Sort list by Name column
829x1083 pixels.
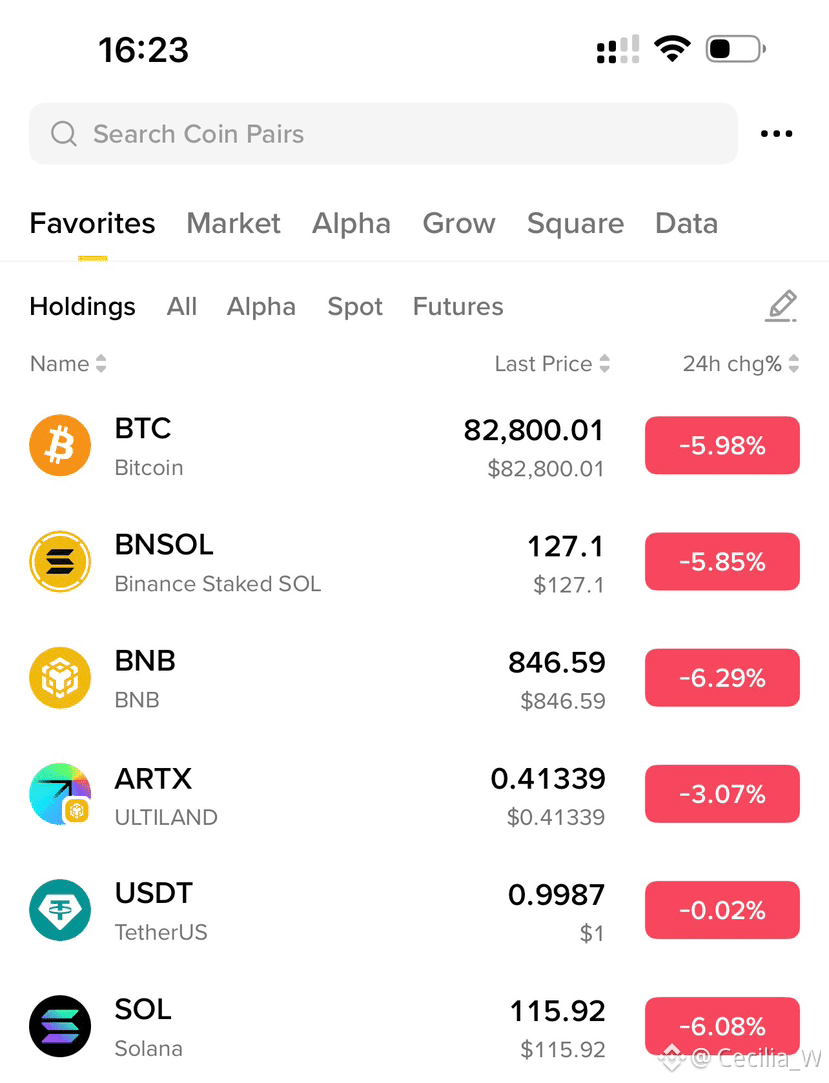(x=68, y=364)
